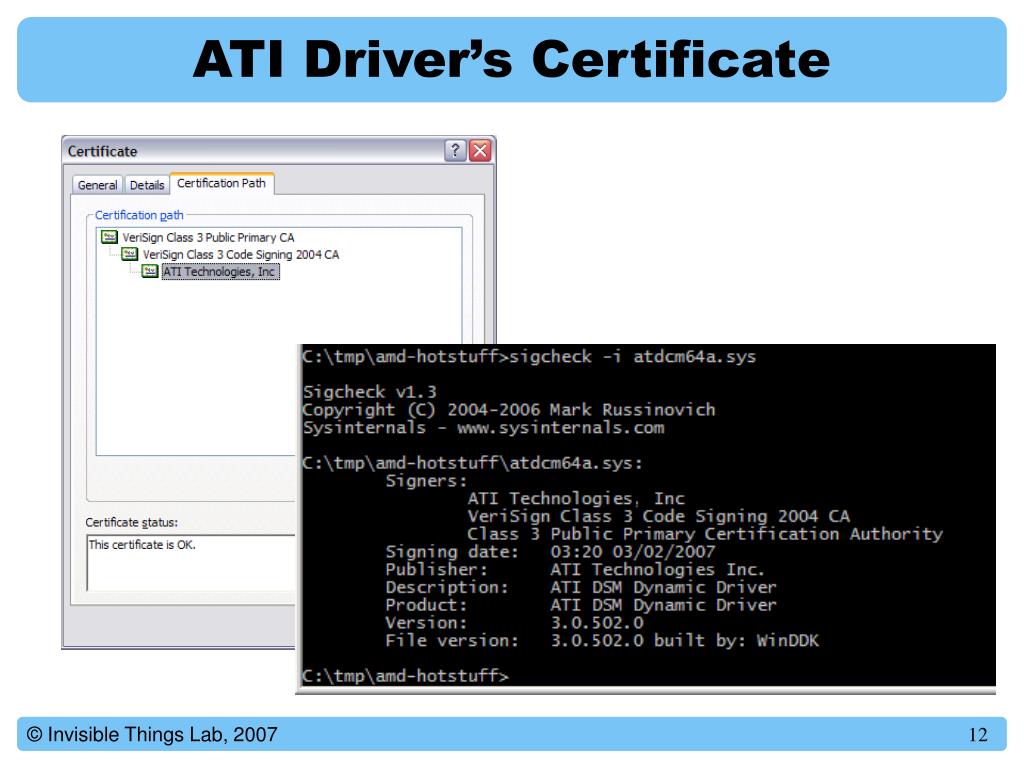Select the VeriSign Class 3 Public Primary CA entry
The height and width of the screenshot is (768, 1024).
[208, 238]
